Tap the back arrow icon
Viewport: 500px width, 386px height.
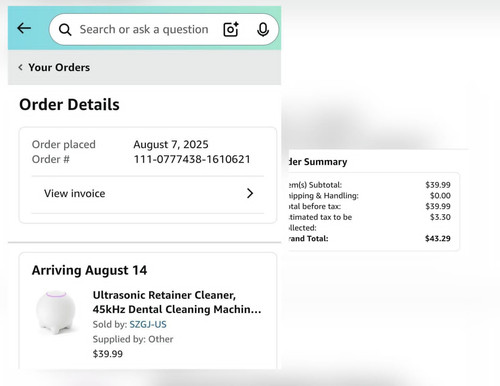[24, 28]
